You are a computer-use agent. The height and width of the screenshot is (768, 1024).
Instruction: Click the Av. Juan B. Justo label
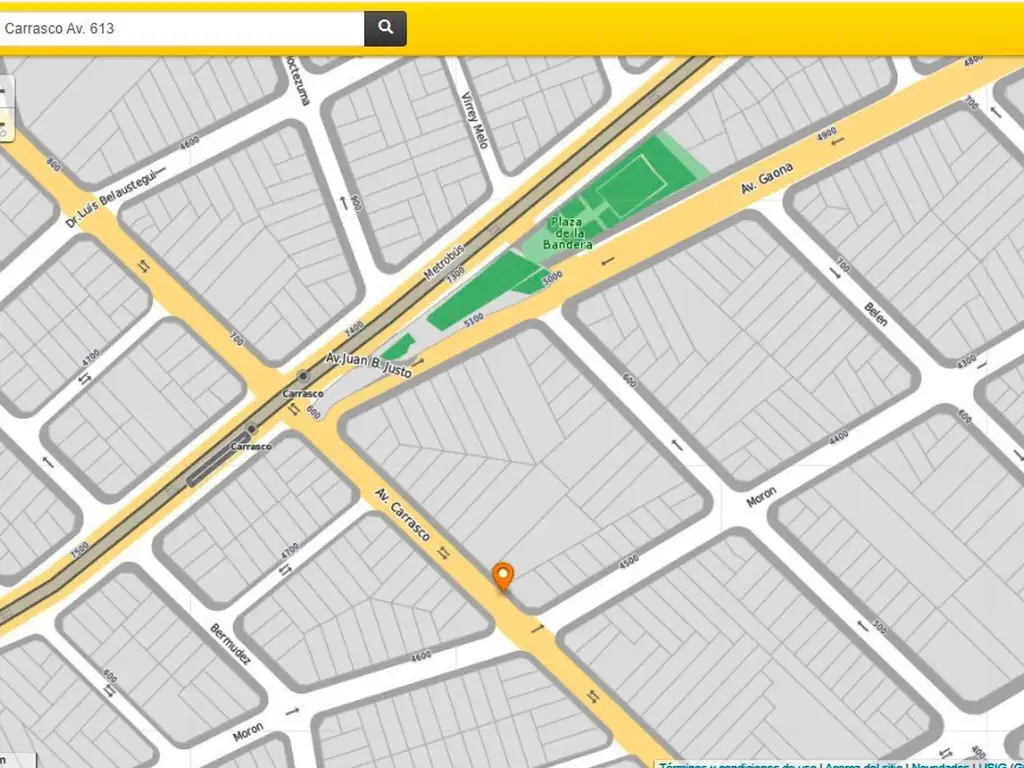[368, 363]
